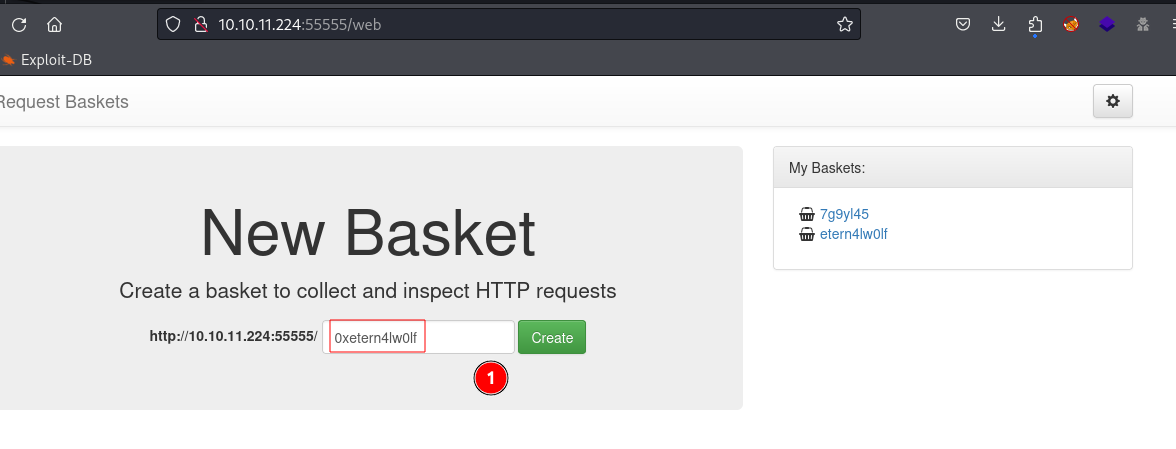Click the gray extension icon in toolbar
1176x449 pixels.
tap(1143, 25)
